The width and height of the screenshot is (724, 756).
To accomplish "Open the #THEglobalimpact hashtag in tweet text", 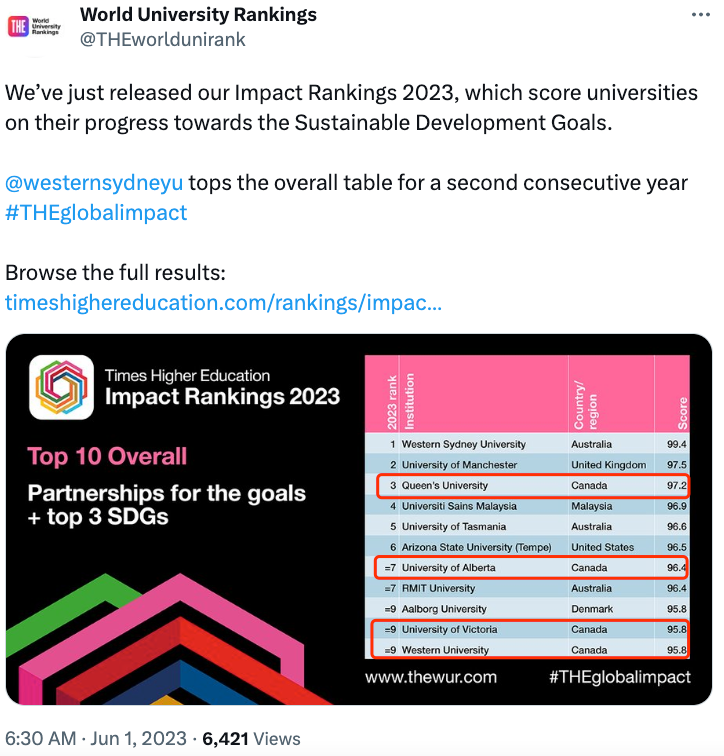I will click(x=96, y=213).
